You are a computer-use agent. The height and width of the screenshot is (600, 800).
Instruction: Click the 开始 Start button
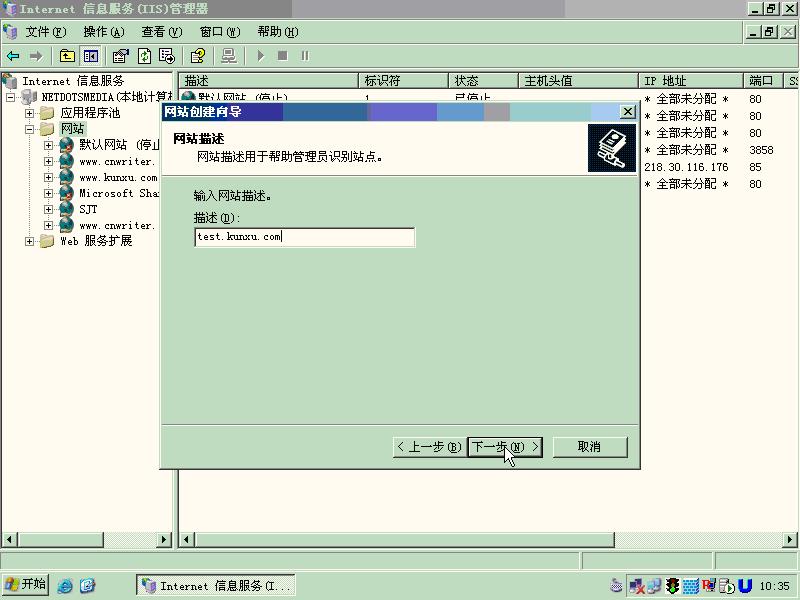(25, 585)
